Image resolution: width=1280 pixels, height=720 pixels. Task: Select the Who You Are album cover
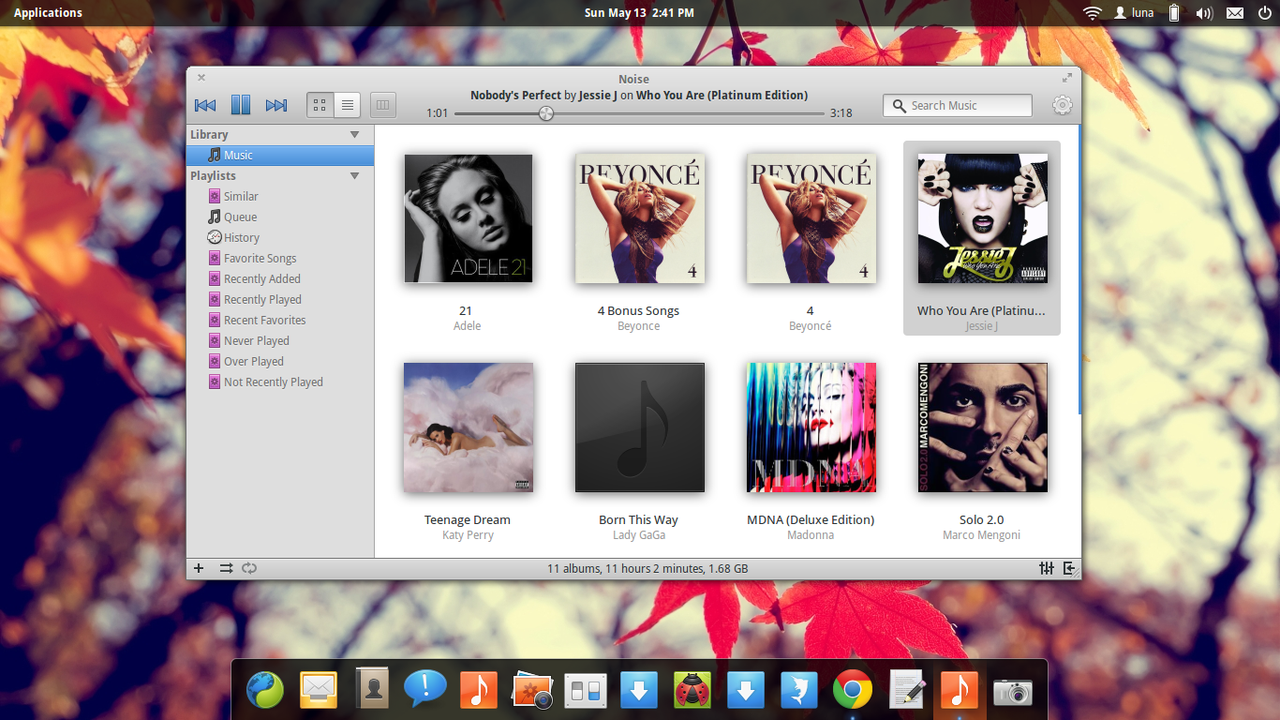tap(983, 218)
